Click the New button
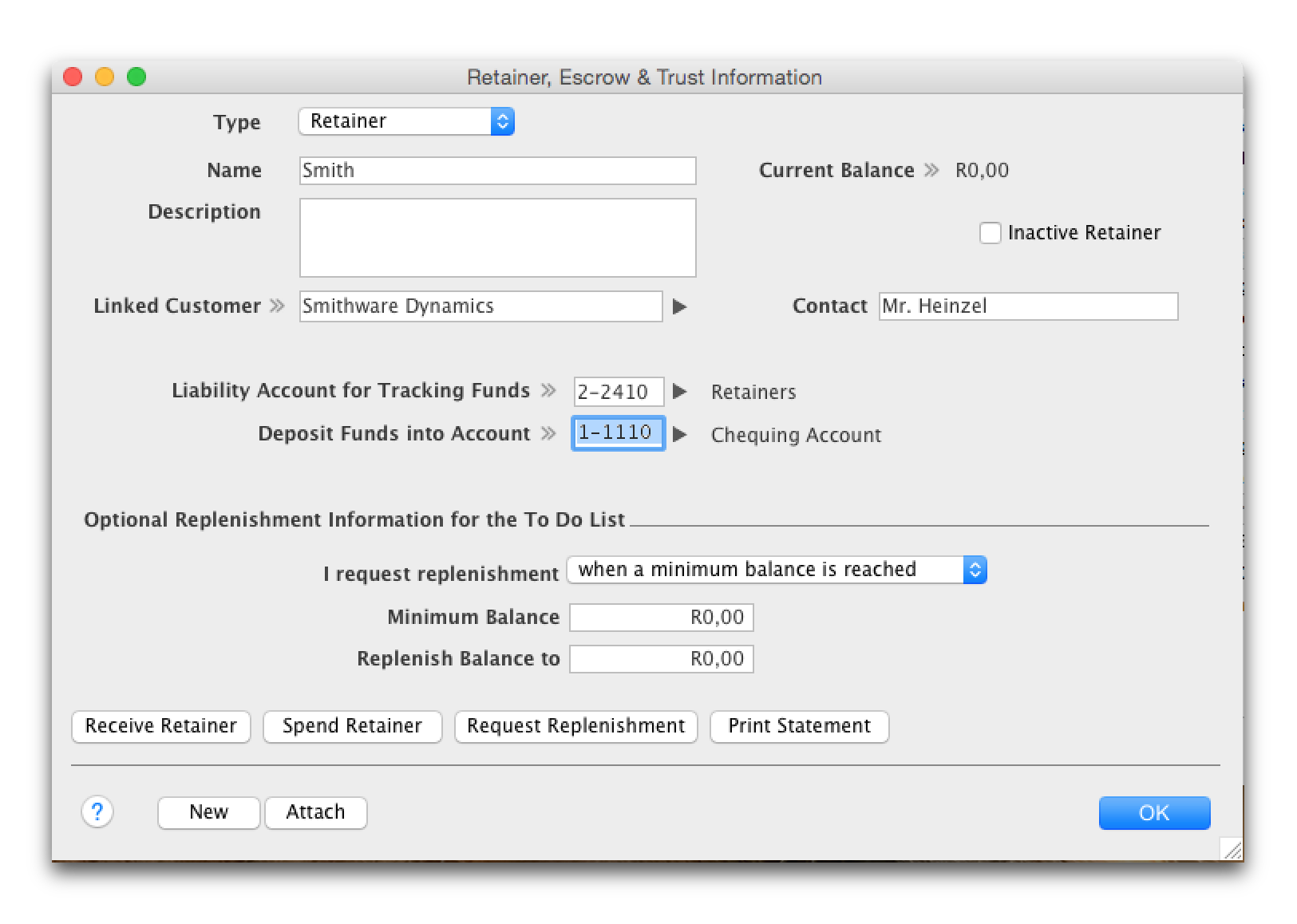 208,812
